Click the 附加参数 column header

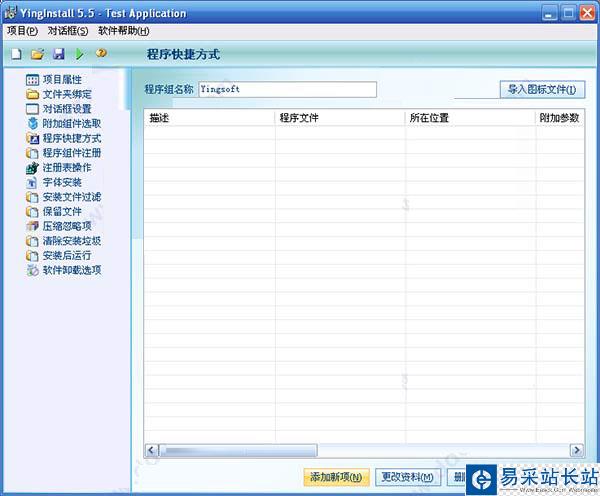560,118
